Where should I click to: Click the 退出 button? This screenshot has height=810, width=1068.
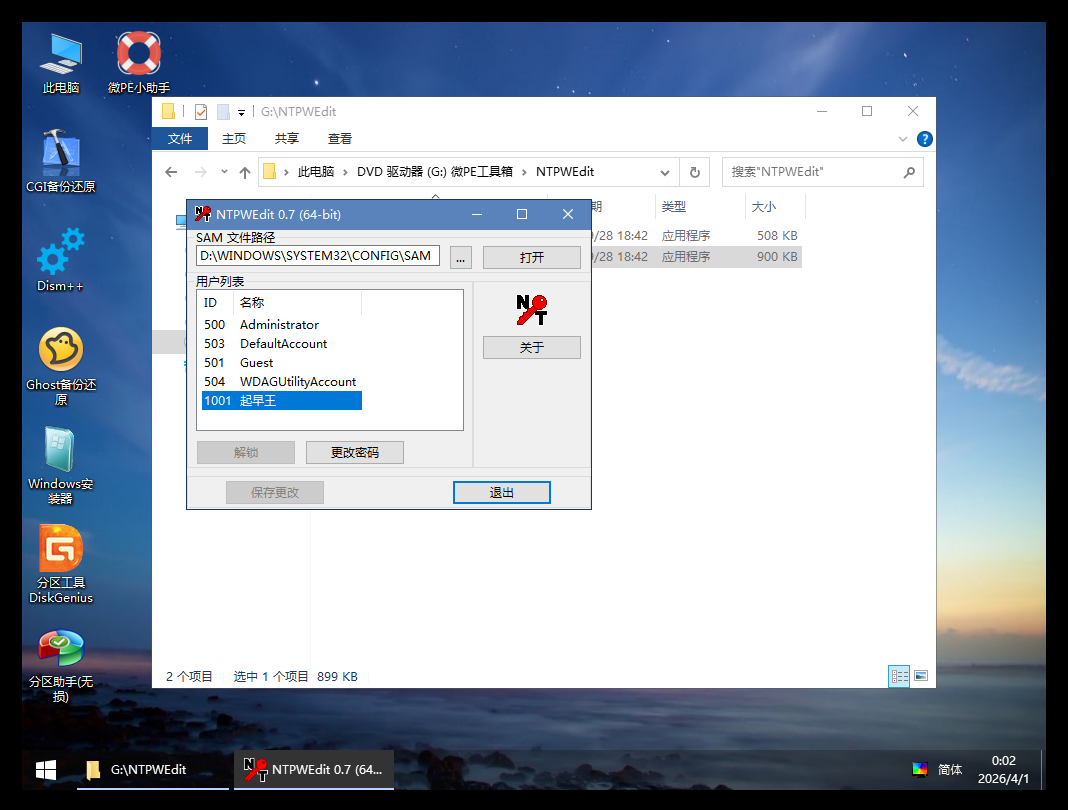point(502,492)
